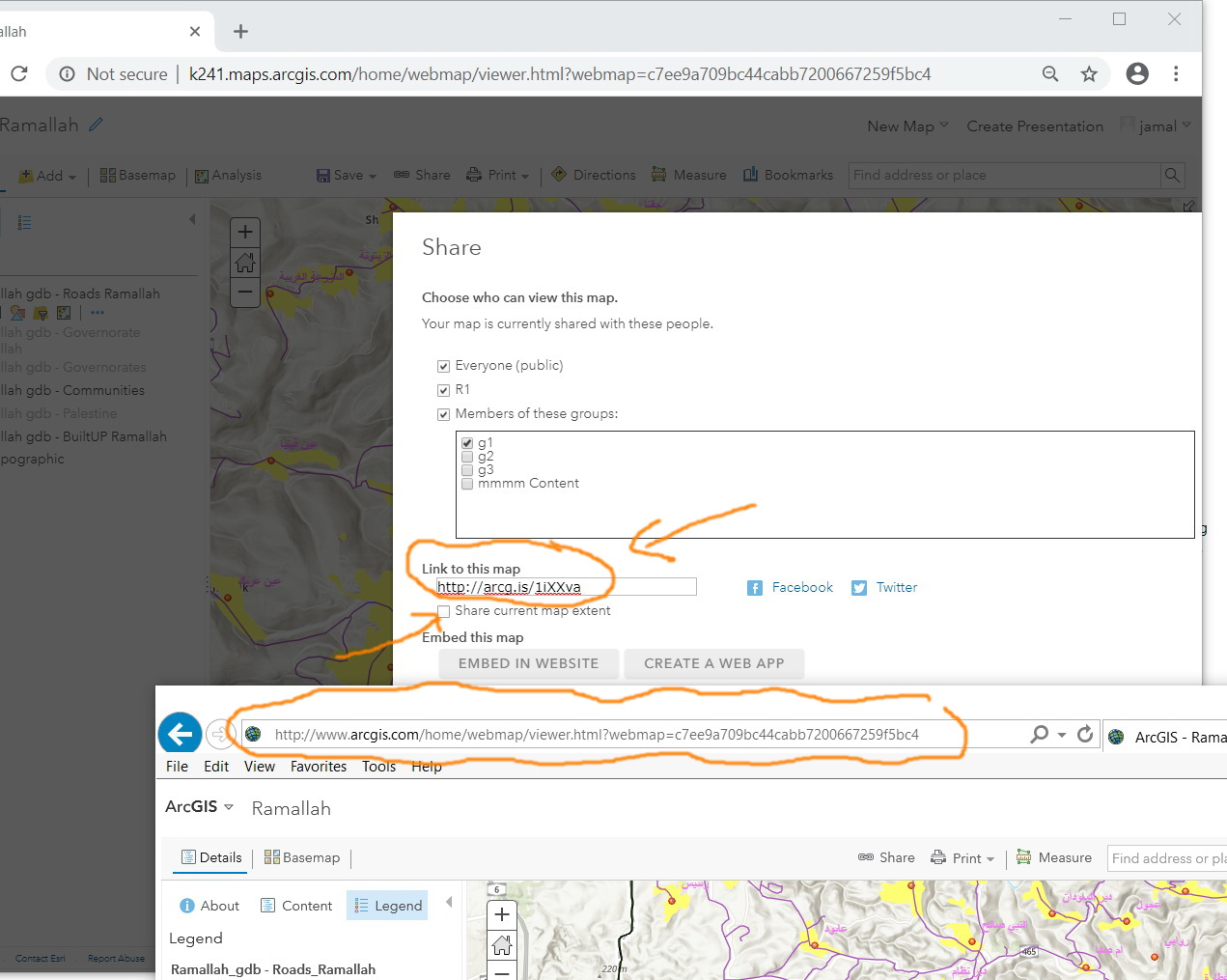Screen dimensions: 1227x980
Task: Open Bookmarks tool
Action: pos(788,175)
